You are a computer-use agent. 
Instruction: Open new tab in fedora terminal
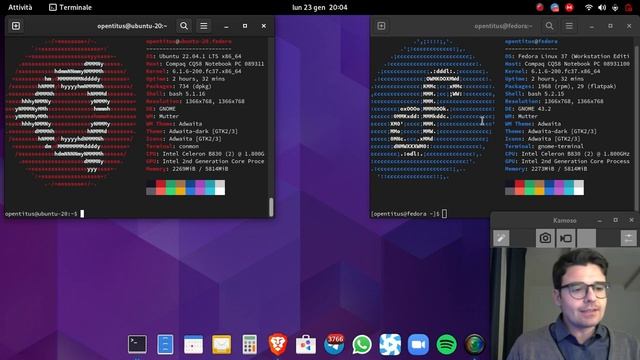pos(381,26)
